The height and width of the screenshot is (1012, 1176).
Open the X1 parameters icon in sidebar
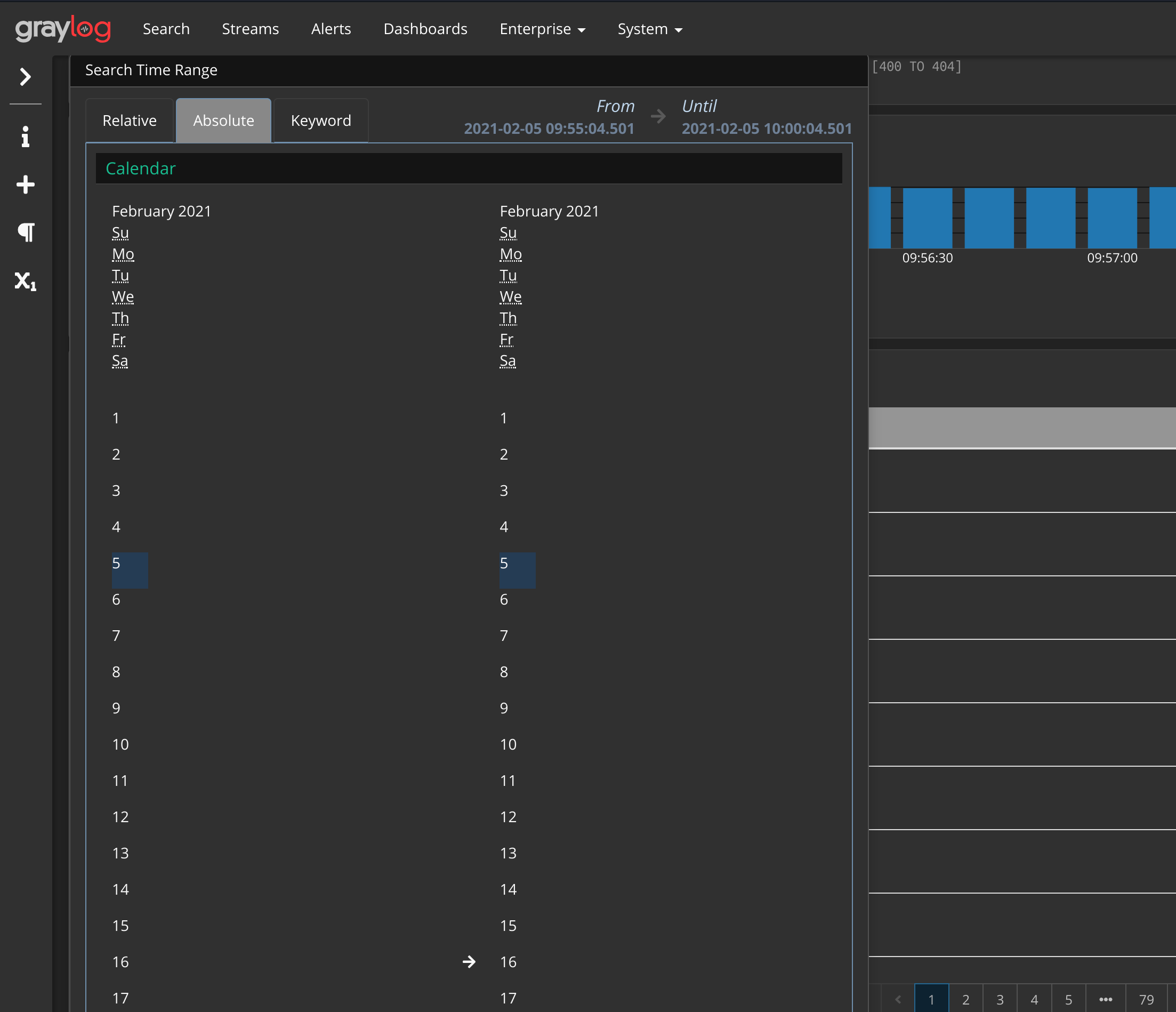(25, 280)
